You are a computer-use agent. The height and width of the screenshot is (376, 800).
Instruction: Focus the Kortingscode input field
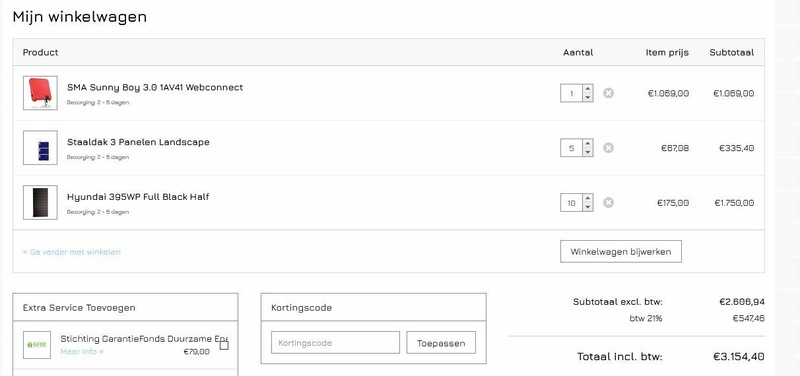tap(335, 343)
